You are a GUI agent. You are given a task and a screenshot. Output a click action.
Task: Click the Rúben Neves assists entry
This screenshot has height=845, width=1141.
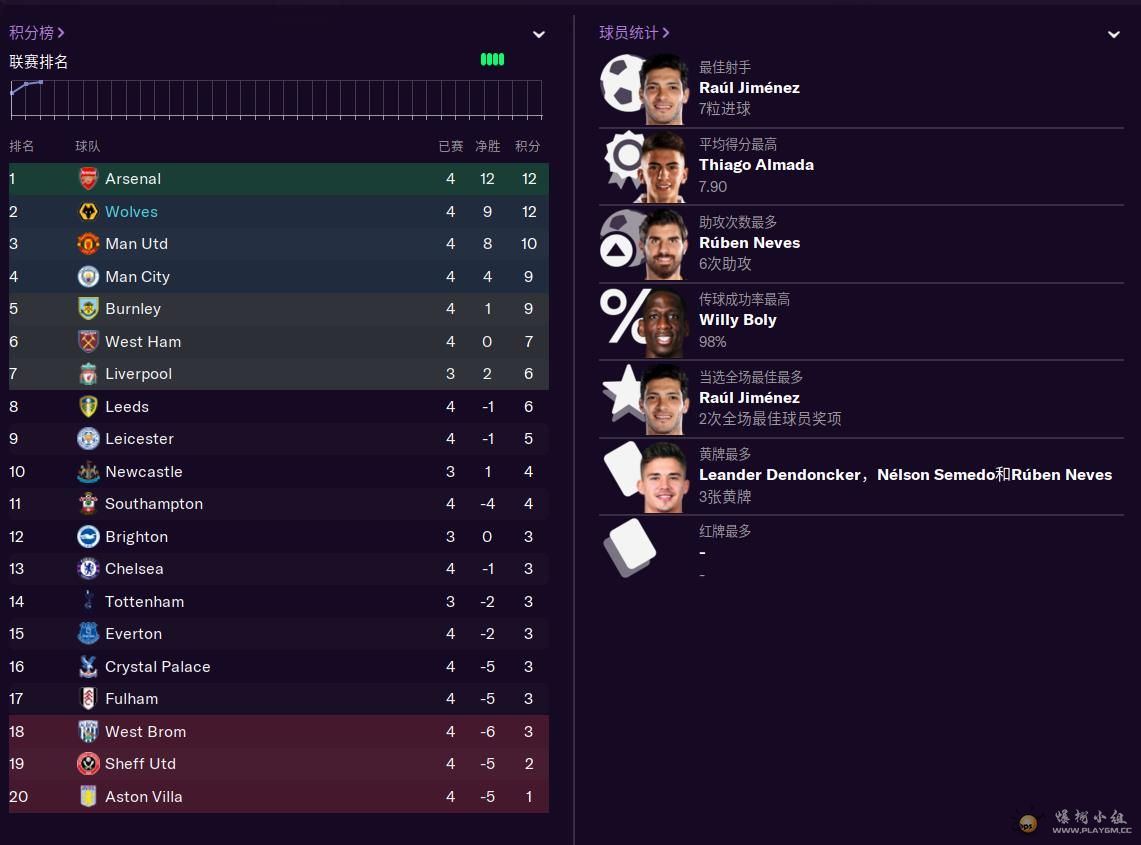750,242
